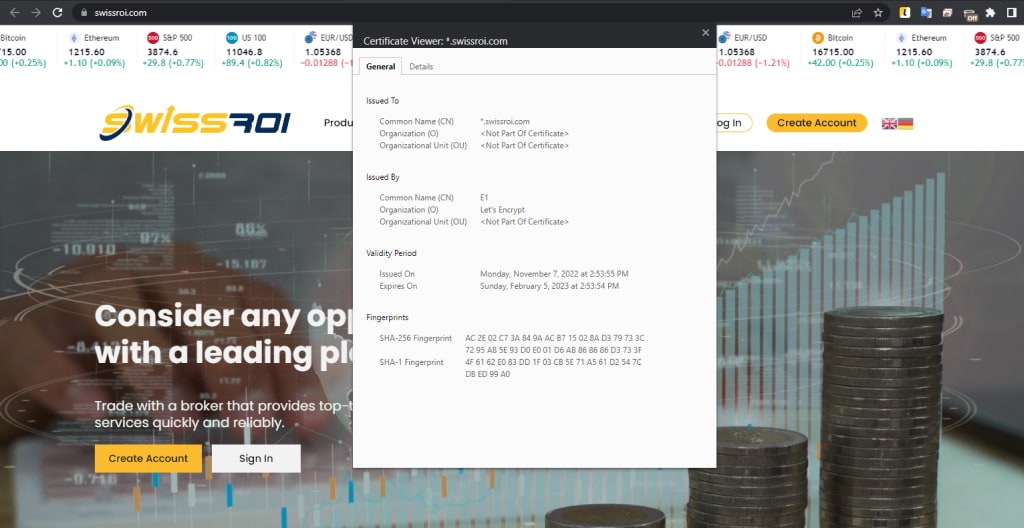Open the Extensions puzzle piece icon
Viewport: 1024px width, 528px height.
(x=991, y=12)
